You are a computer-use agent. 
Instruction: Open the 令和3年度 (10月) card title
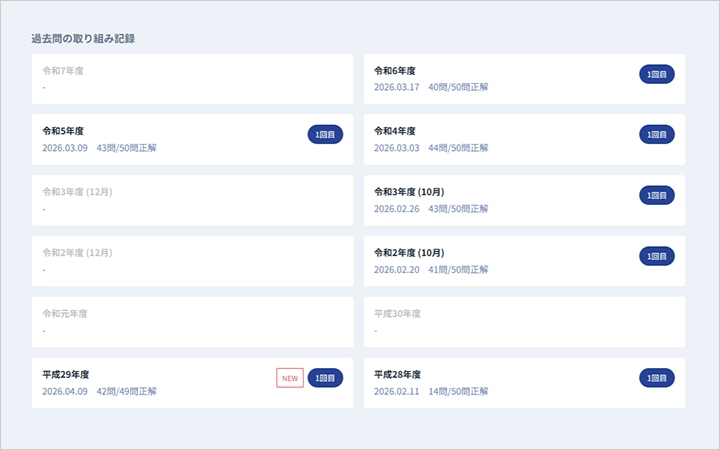tap(408, 192)
